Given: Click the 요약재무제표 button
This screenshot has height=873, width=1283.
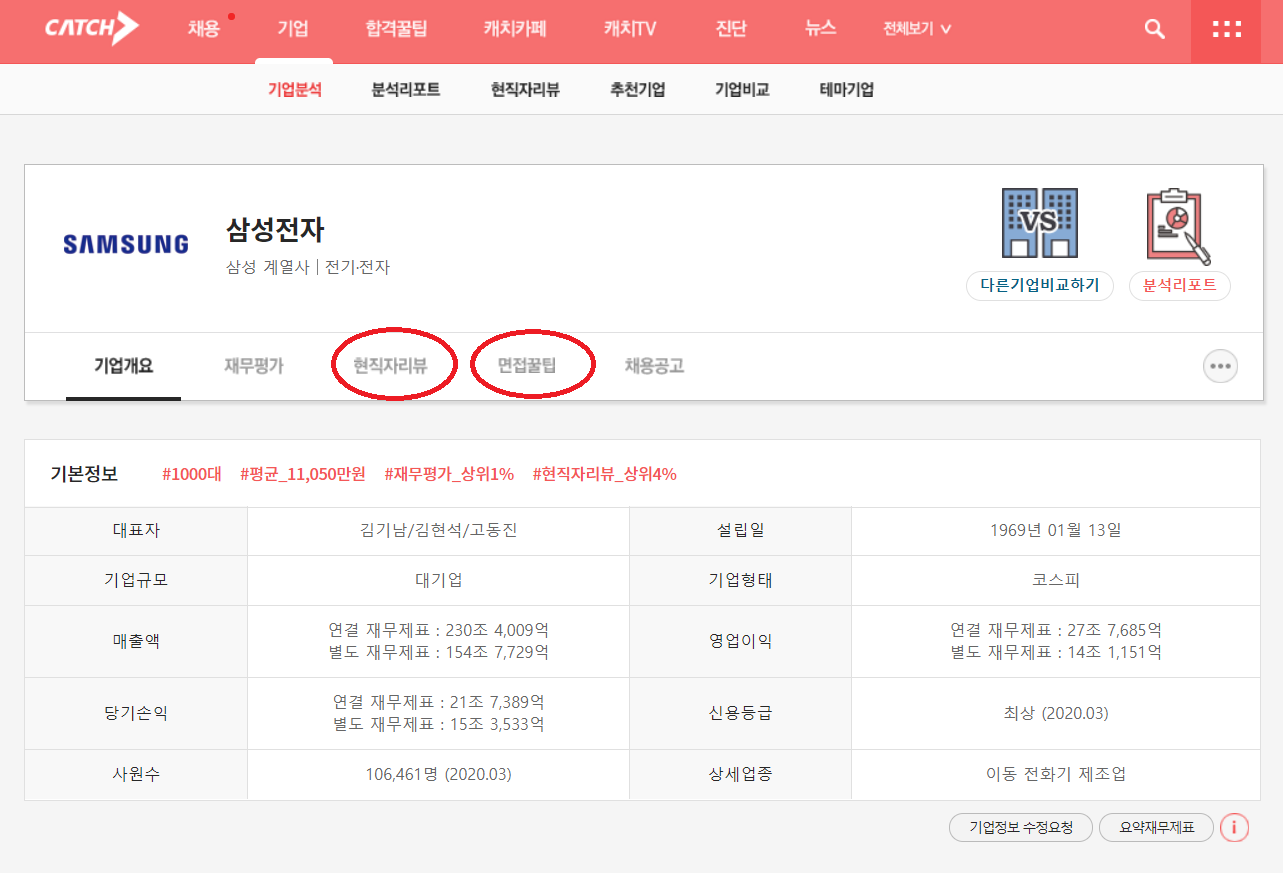Looking at the screenshot, I should pyautogui.click(x=1156, y=828).
